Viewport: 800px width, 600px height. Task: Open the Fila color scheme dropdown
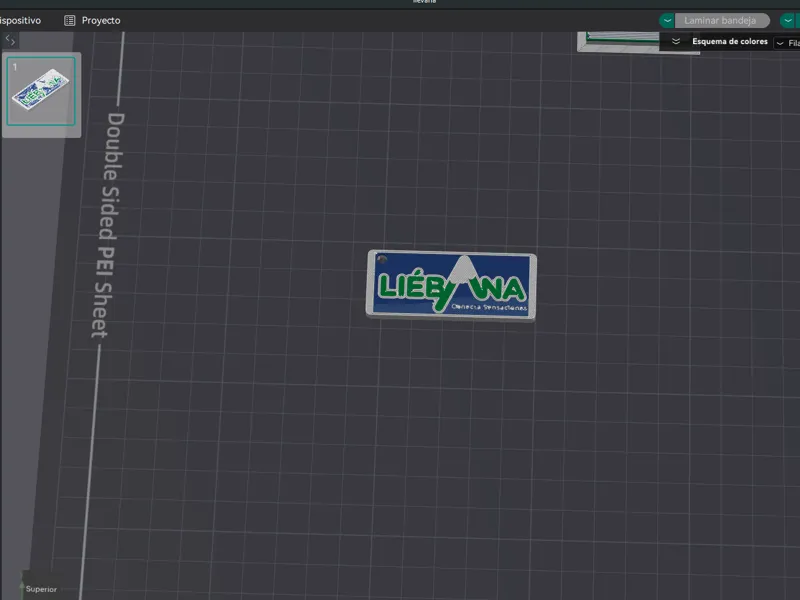[787, 43]
